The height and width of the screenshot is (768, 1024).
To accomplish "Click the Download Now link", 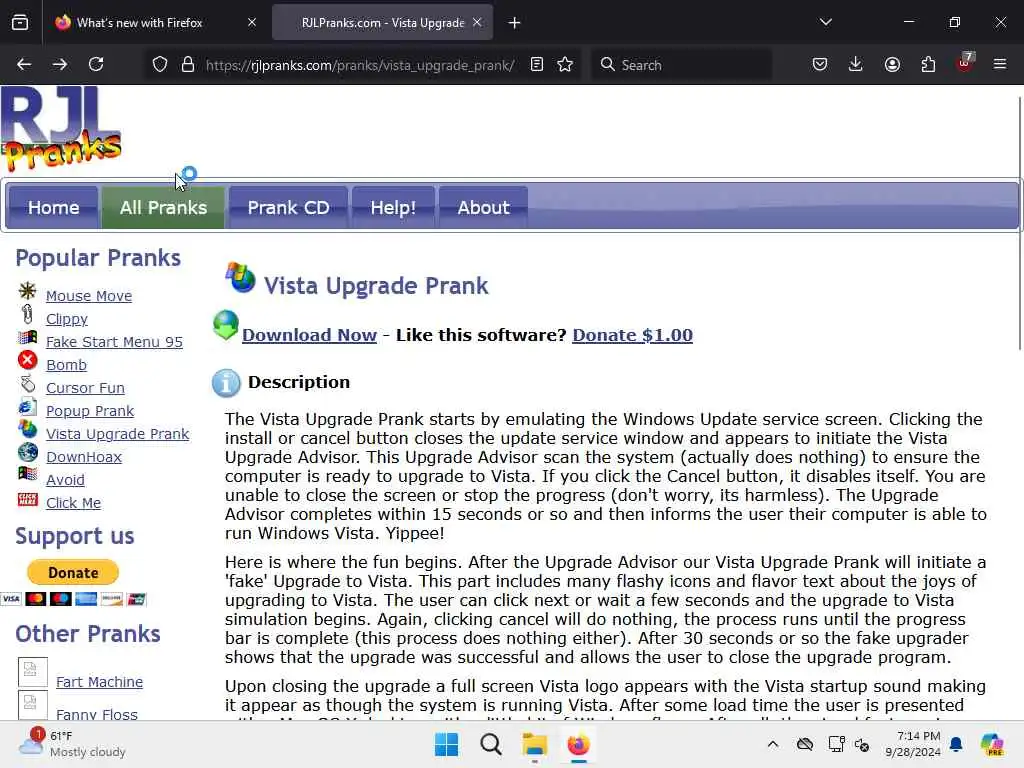I will 310,335.
